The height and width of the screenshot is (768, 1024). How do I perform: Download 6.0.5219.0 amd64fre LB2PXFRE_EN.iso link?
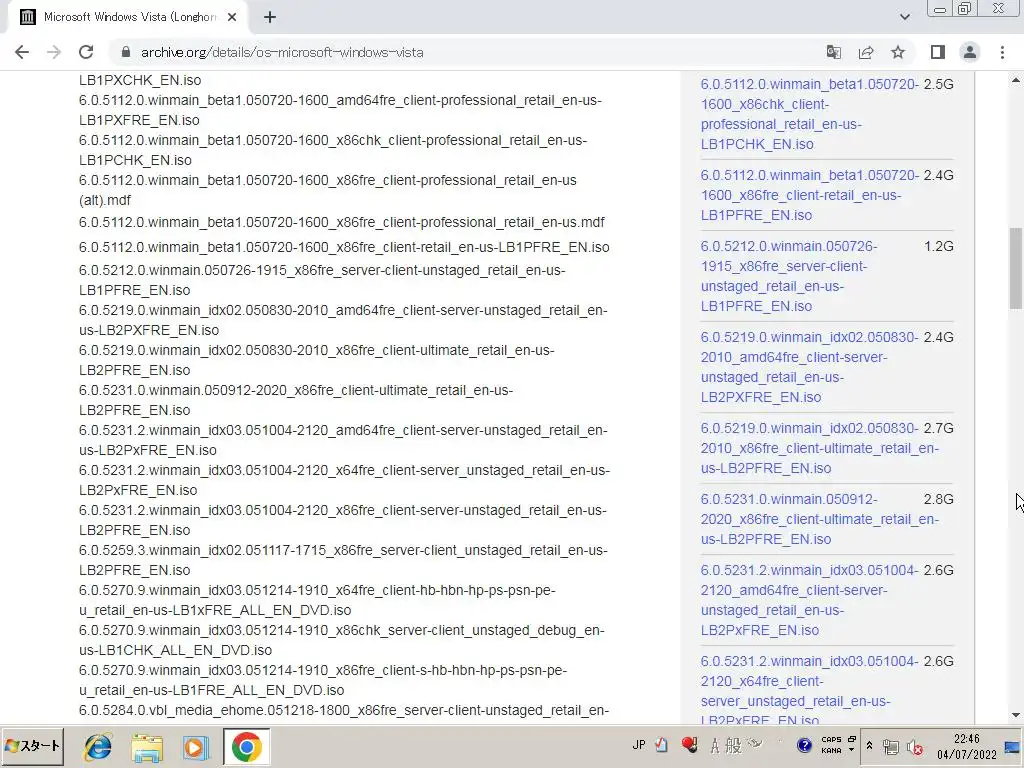(810, 367)
